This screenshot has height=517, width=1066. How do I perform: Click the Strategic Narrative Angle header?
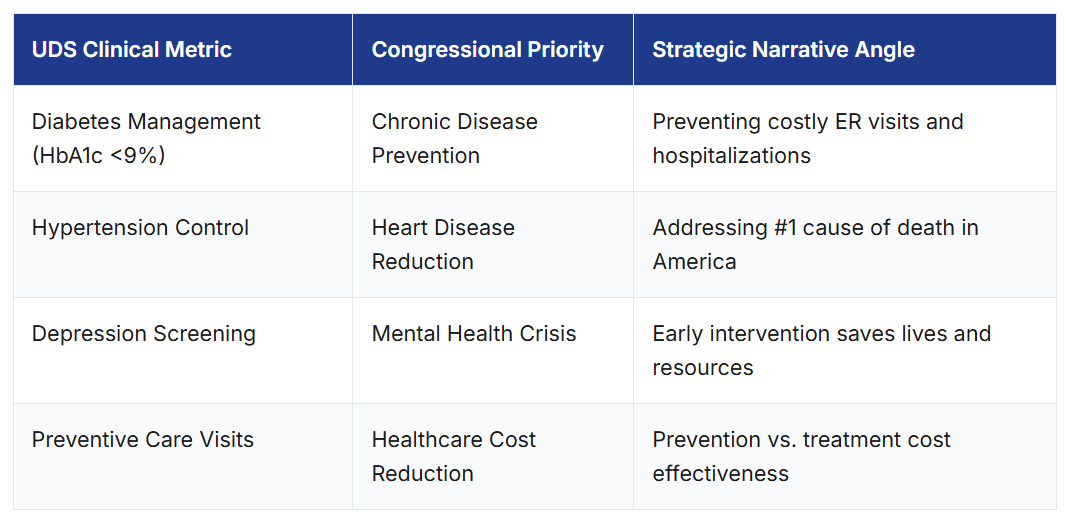[x=783, y=50]
